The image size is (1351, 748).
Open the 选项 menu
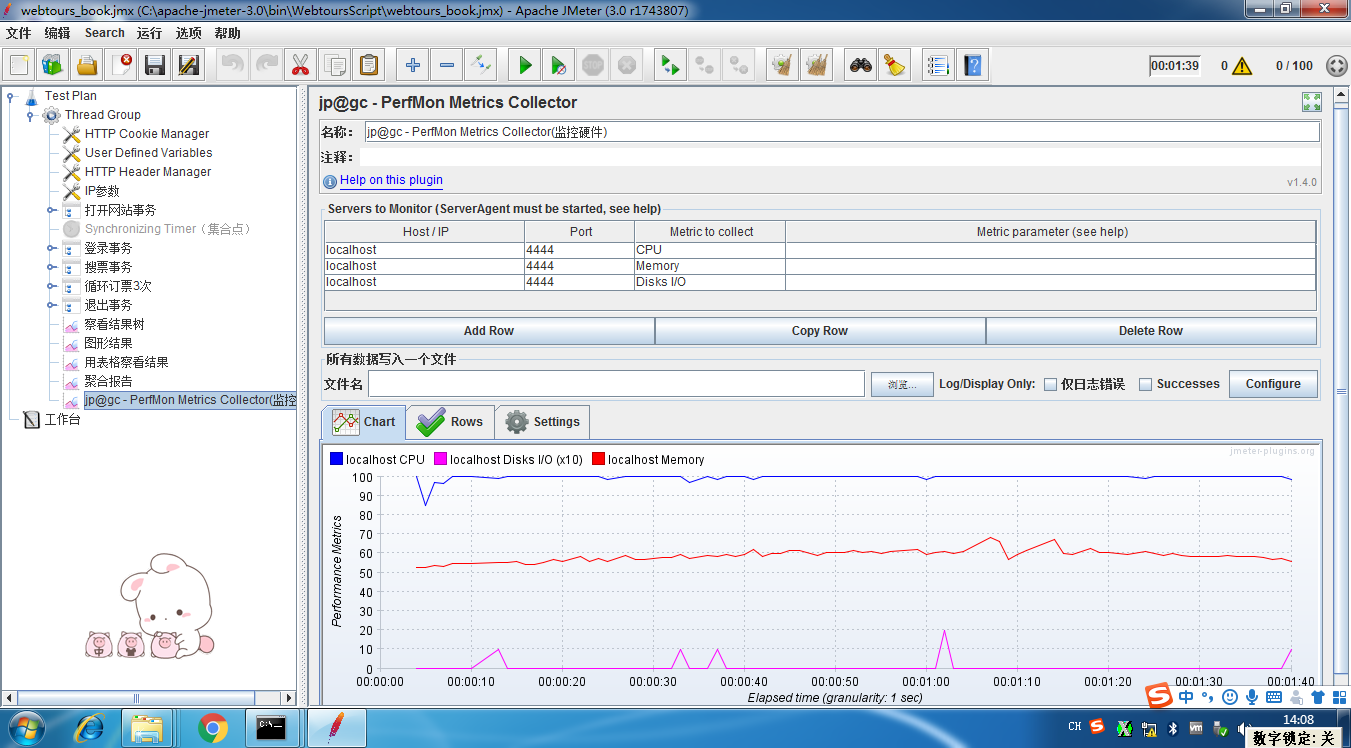coord(189,33)
